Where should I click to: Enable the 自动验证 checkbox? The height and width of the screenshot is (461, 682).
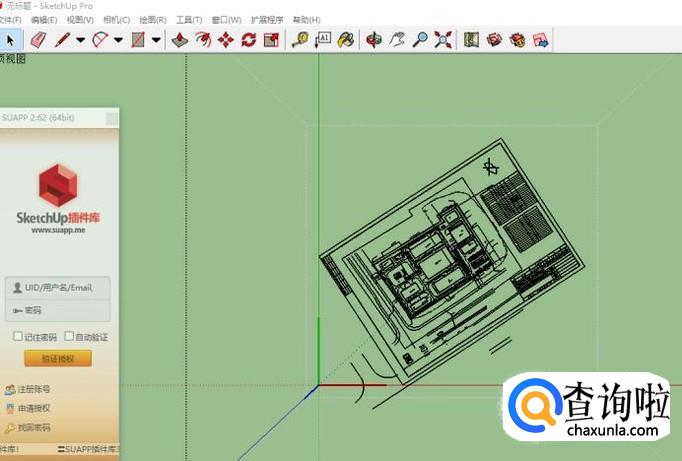[69, 336]
